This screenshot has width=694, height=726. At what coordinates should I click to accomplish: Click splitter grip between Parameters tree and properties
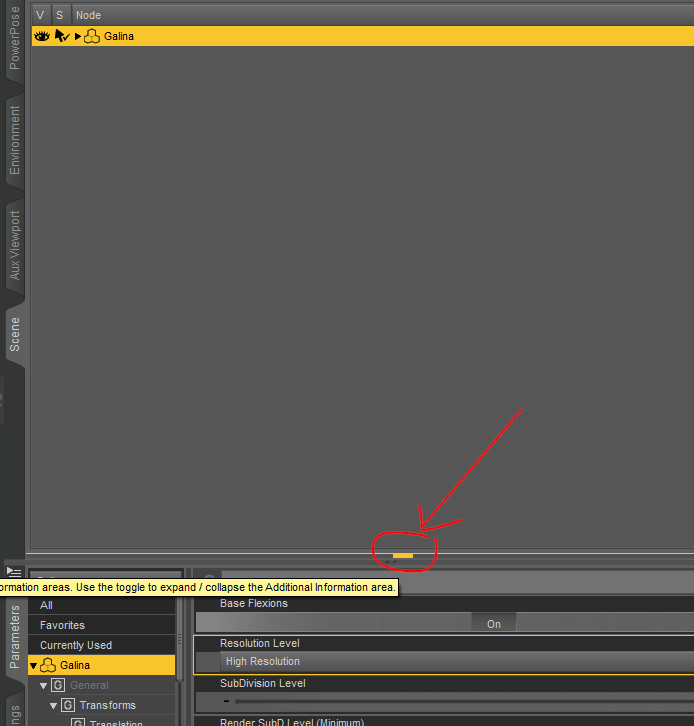click(x=179, y=639)
